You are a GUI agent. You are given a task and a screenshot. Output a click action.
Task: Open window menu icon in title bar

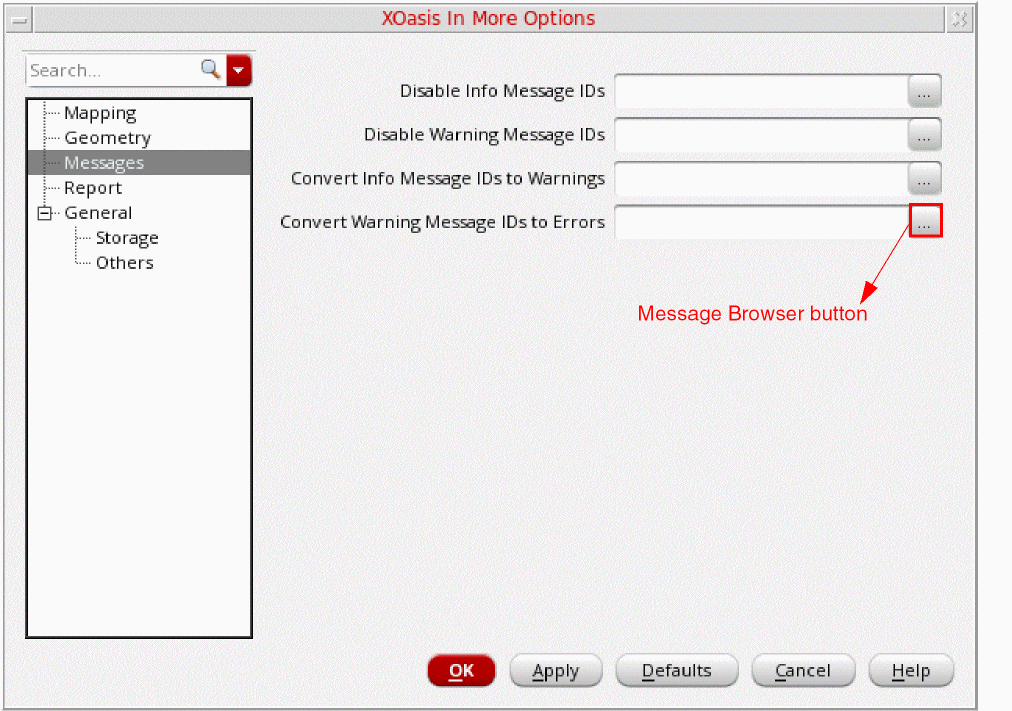coord(19,19)
